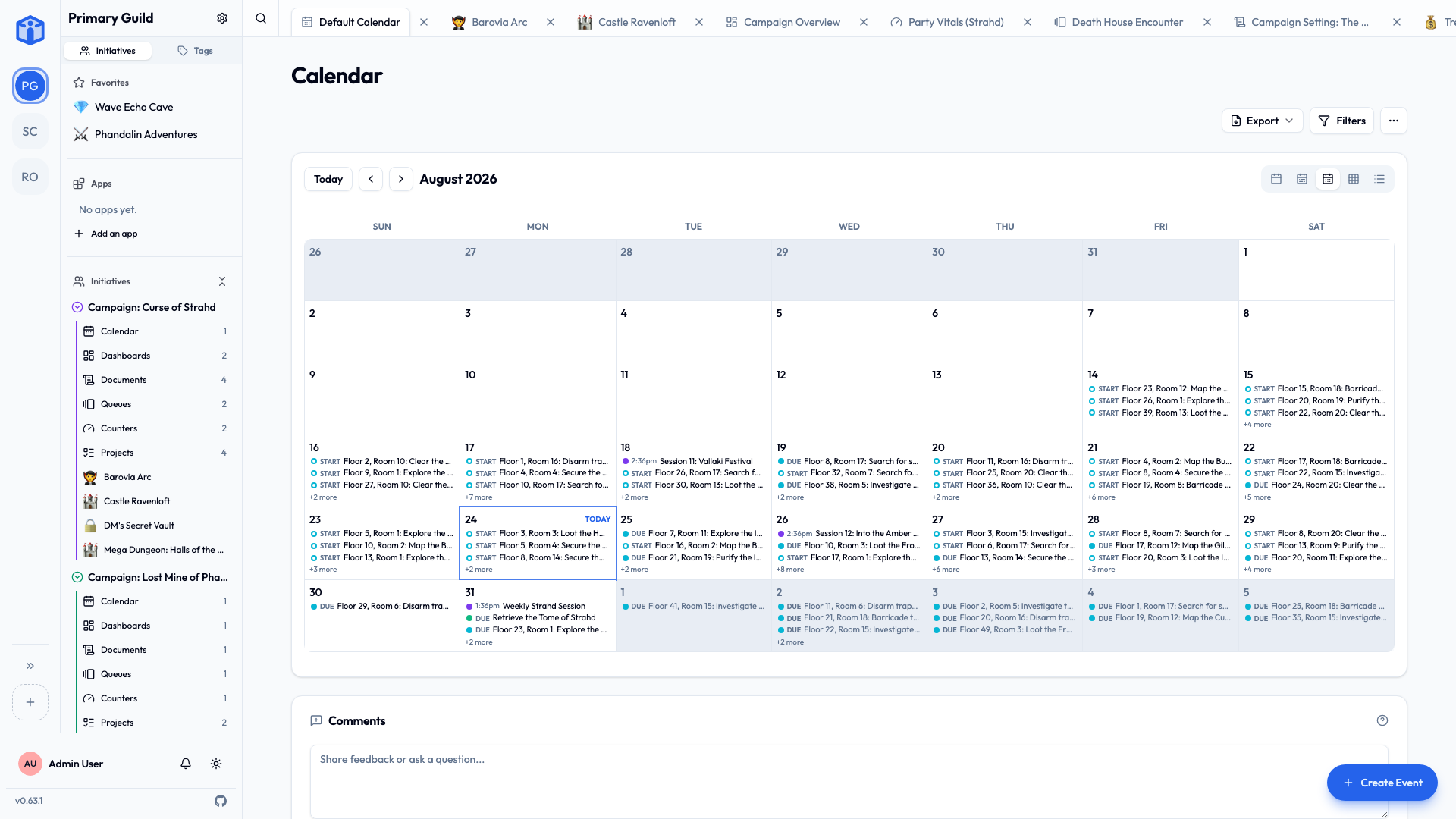The image size is (1456, 819).
Task: Click Add an app
Action: tap(106, 234)
